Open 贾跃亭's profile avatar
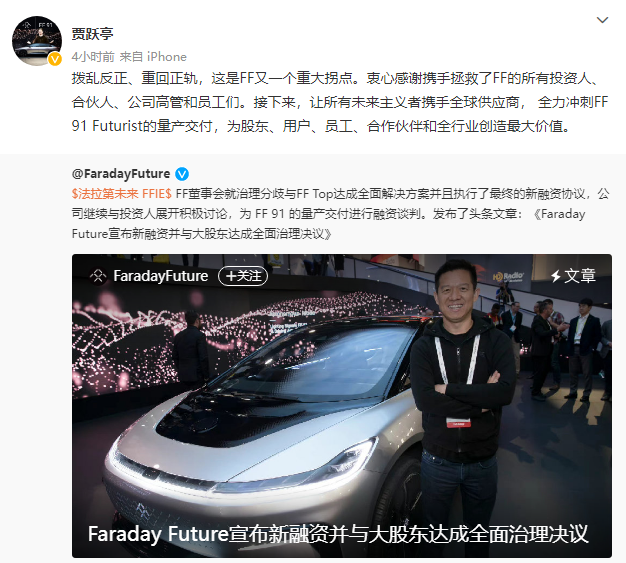 point(37,41)
